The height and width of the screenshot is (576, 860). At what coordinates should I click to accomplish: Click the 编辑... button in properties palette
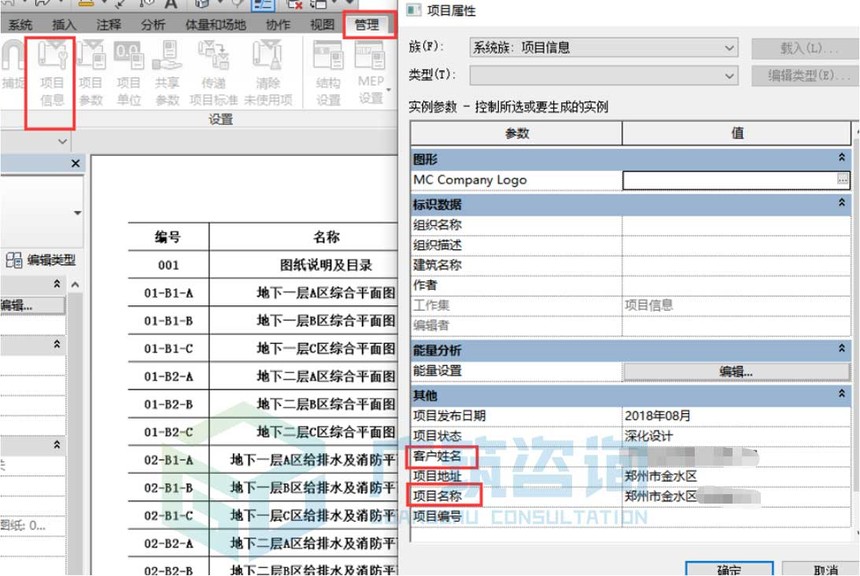point(32,306)
